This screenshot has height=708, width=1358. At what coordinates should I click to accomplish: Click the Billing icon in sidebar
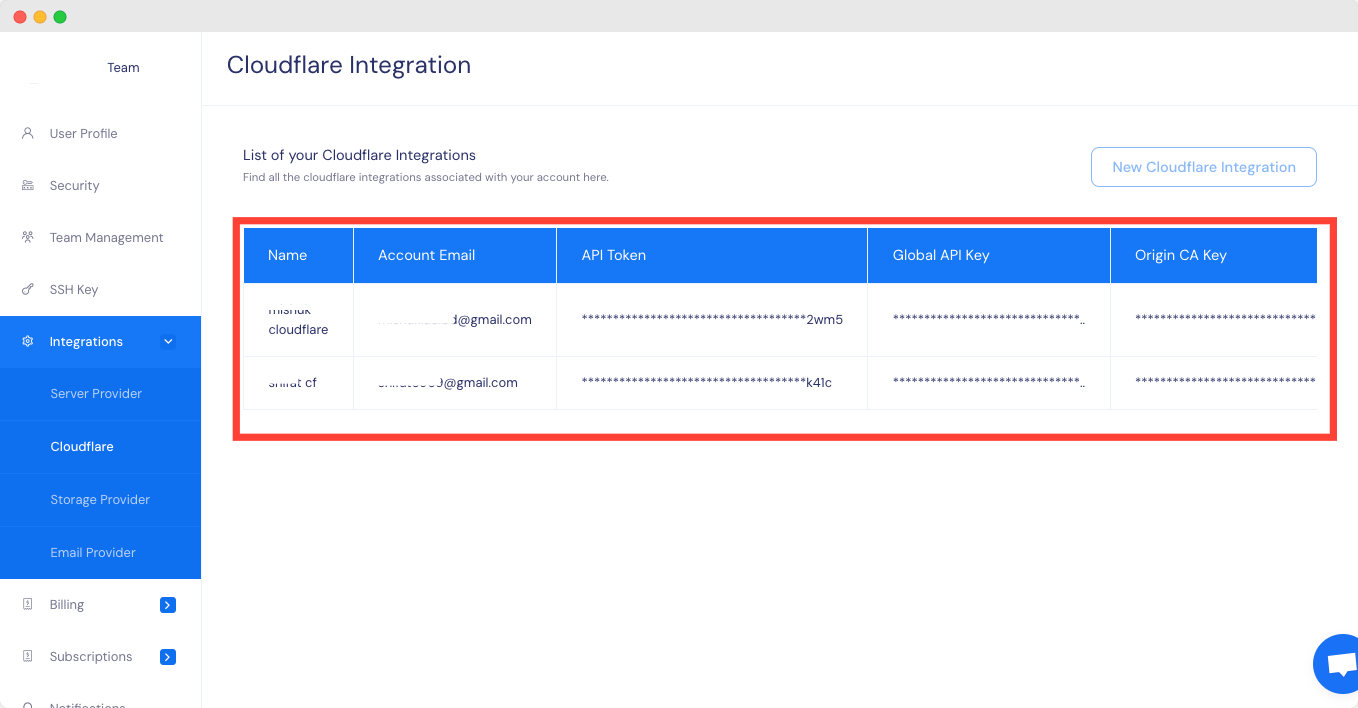[28, 604]
